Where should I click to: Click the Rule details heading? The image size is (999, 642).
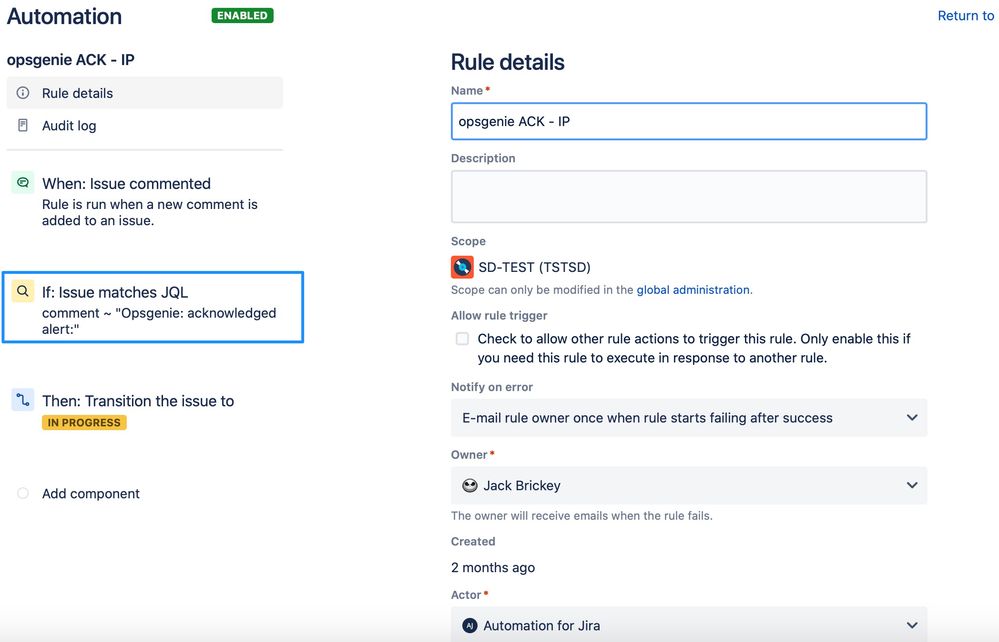507,62
